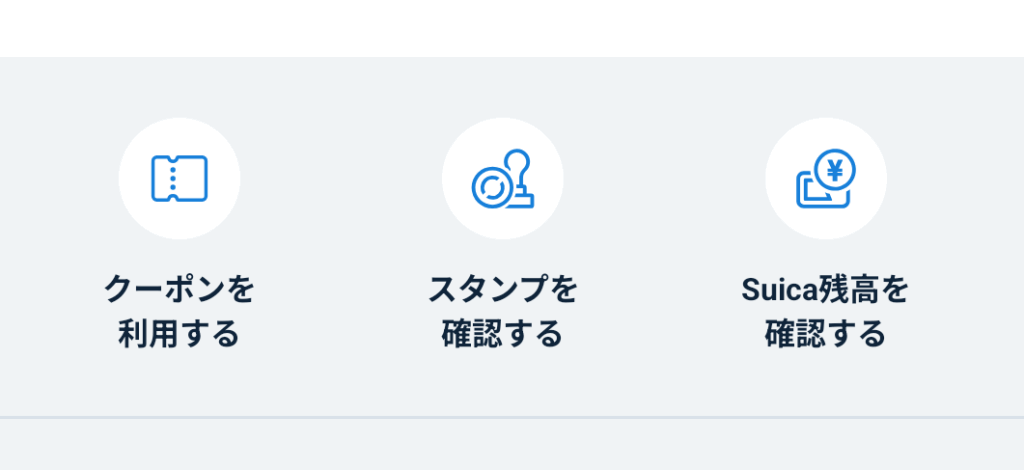Click the クーポンを text line

coord(179,290)
